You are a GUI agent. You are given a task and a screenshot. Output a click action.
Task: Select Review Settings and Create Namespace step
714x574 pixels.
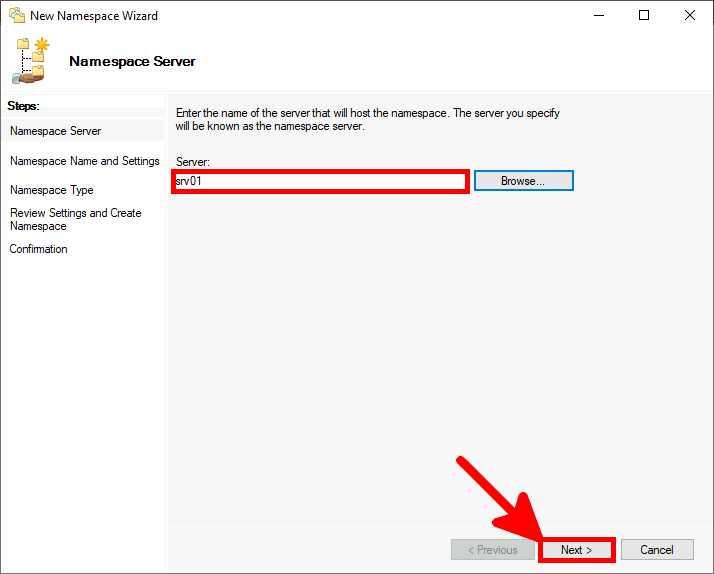tap(76, 219)
